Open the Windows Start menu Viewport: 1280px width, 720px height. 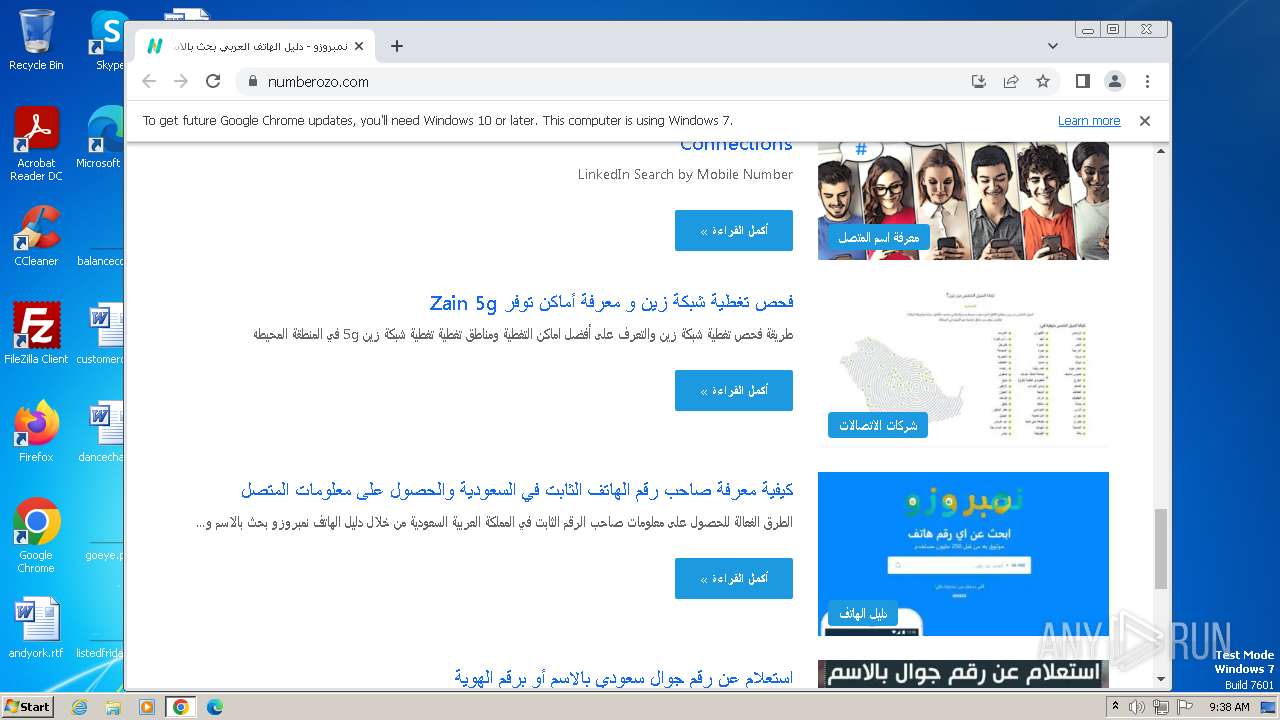(x=27, y=706)
